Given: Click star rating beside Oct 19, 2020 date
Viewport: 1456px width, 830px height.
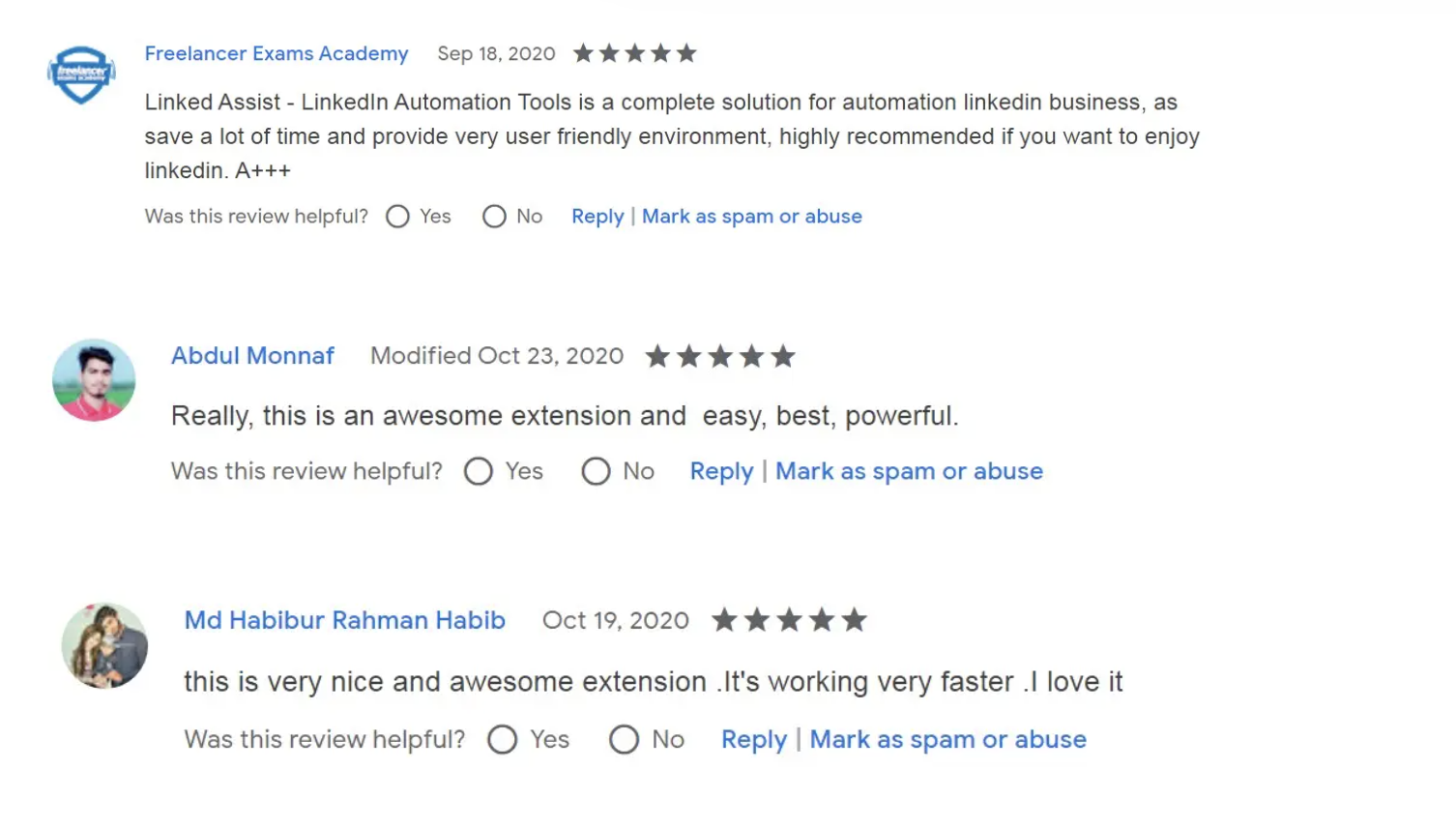Looking at the screenshot, I should click(789, 620).
